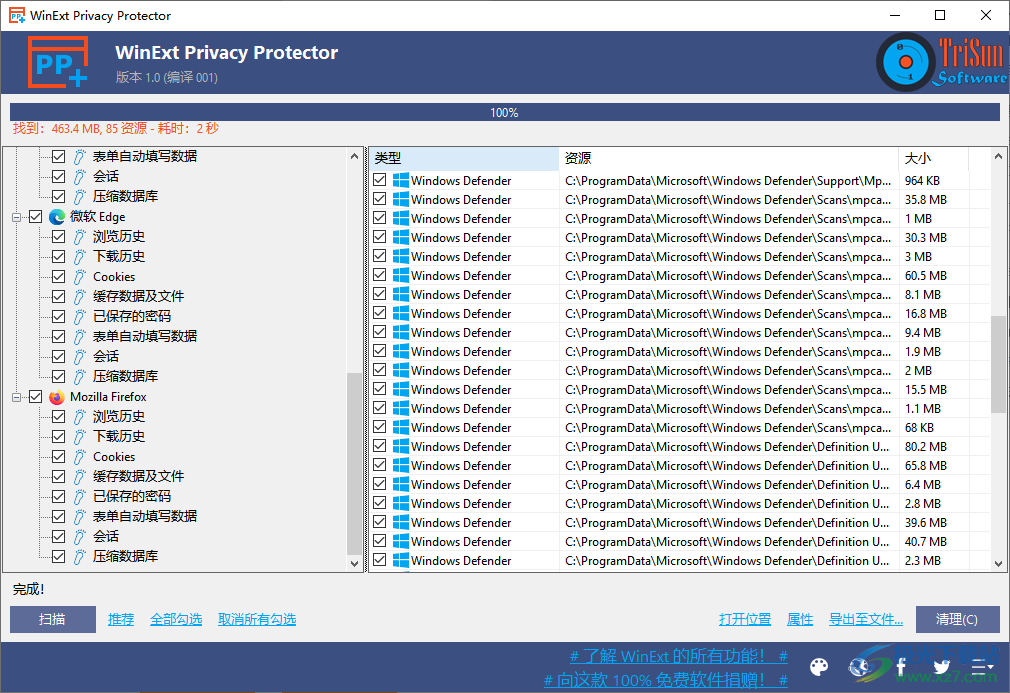Click the WinExt title bar app icon
1010x693 pixels.
click(17, 15)
